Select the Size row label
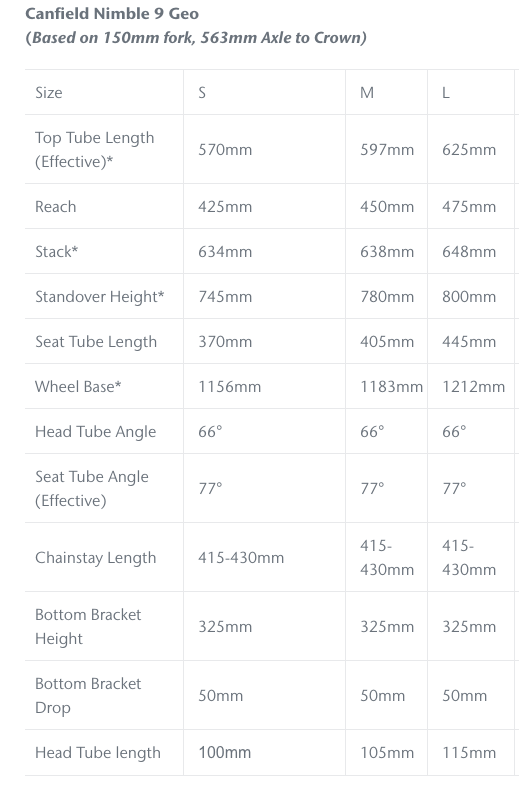Viewport: 519px width, 786px height. [49, 93]
